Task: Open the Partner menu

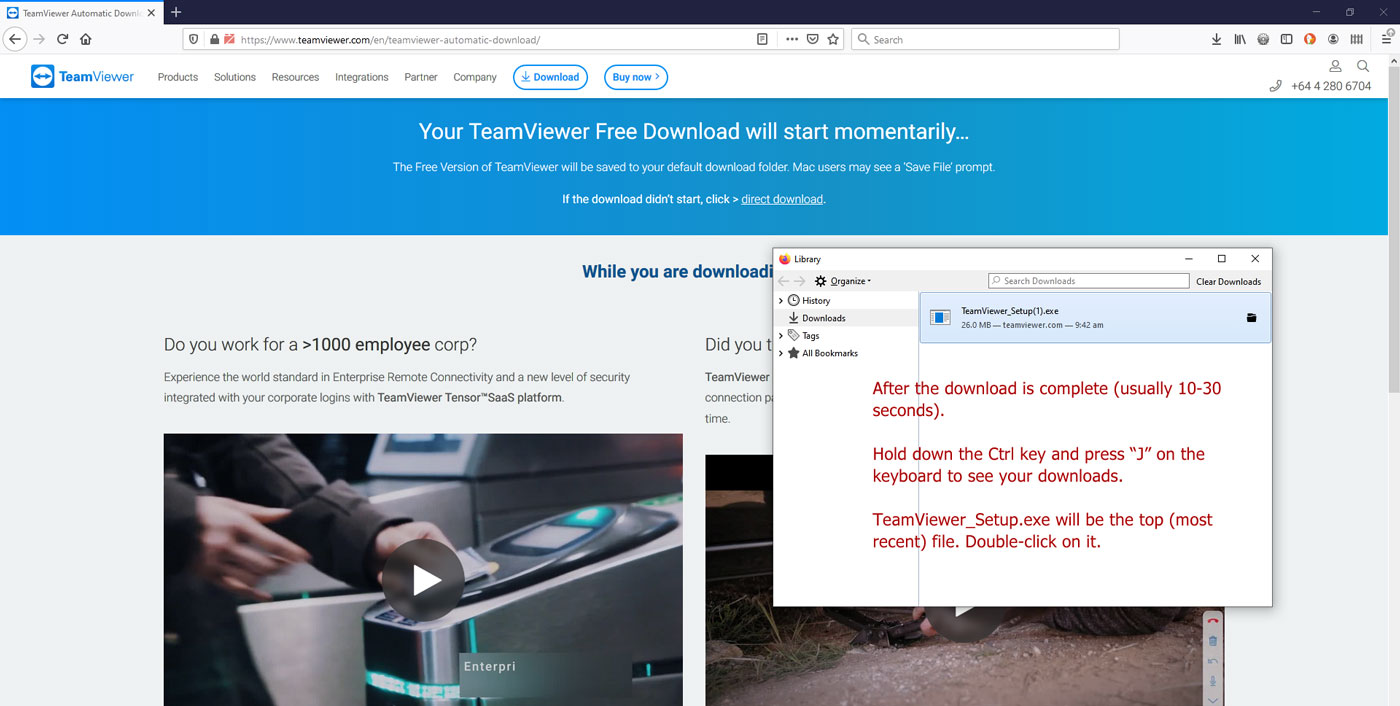Action: (x=421, y=77)
